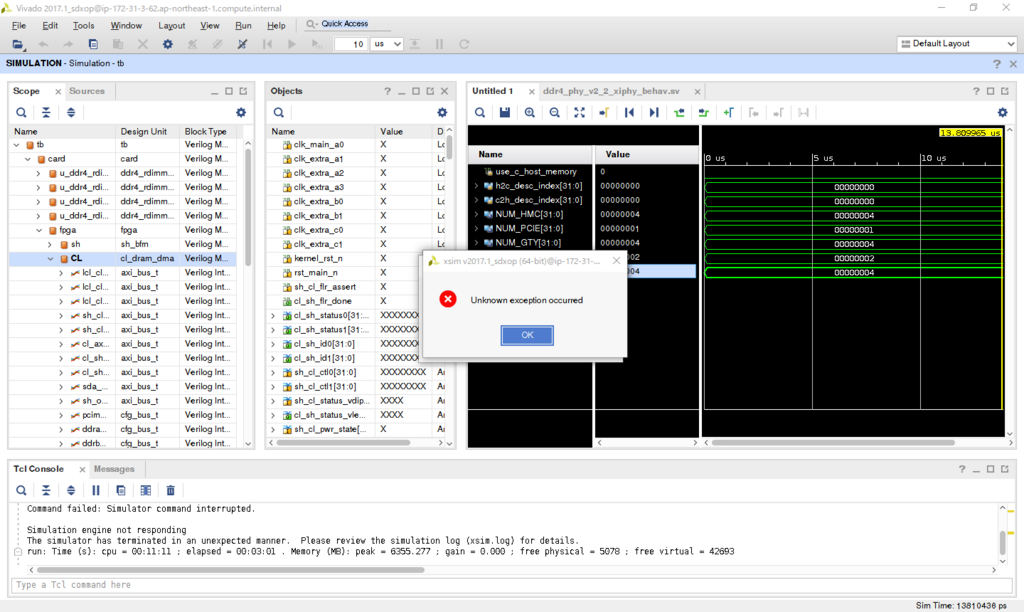The width and height of the screenshot is (1024, 612).
Task: Expand NUM_PCIE[31:0] signal
Action: (x=476, y=229)
